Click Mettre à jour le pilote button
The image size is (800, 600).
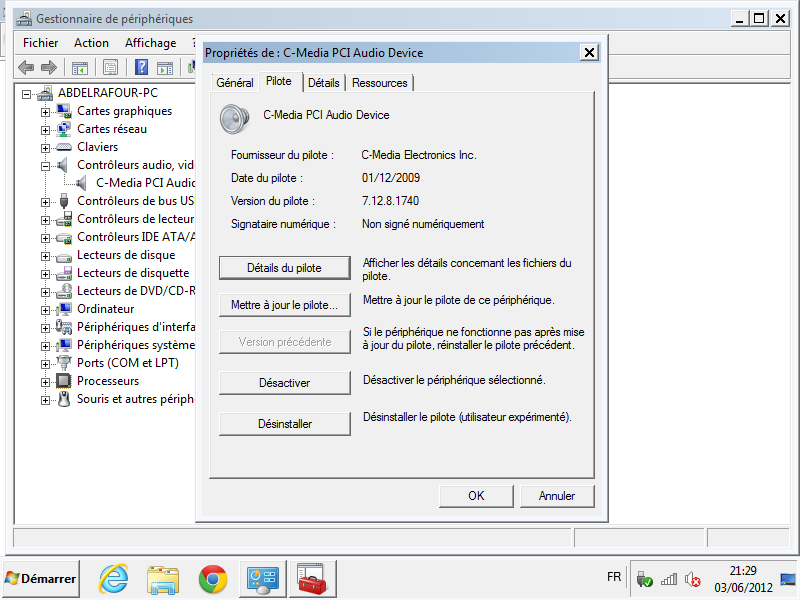coord(285,305)
